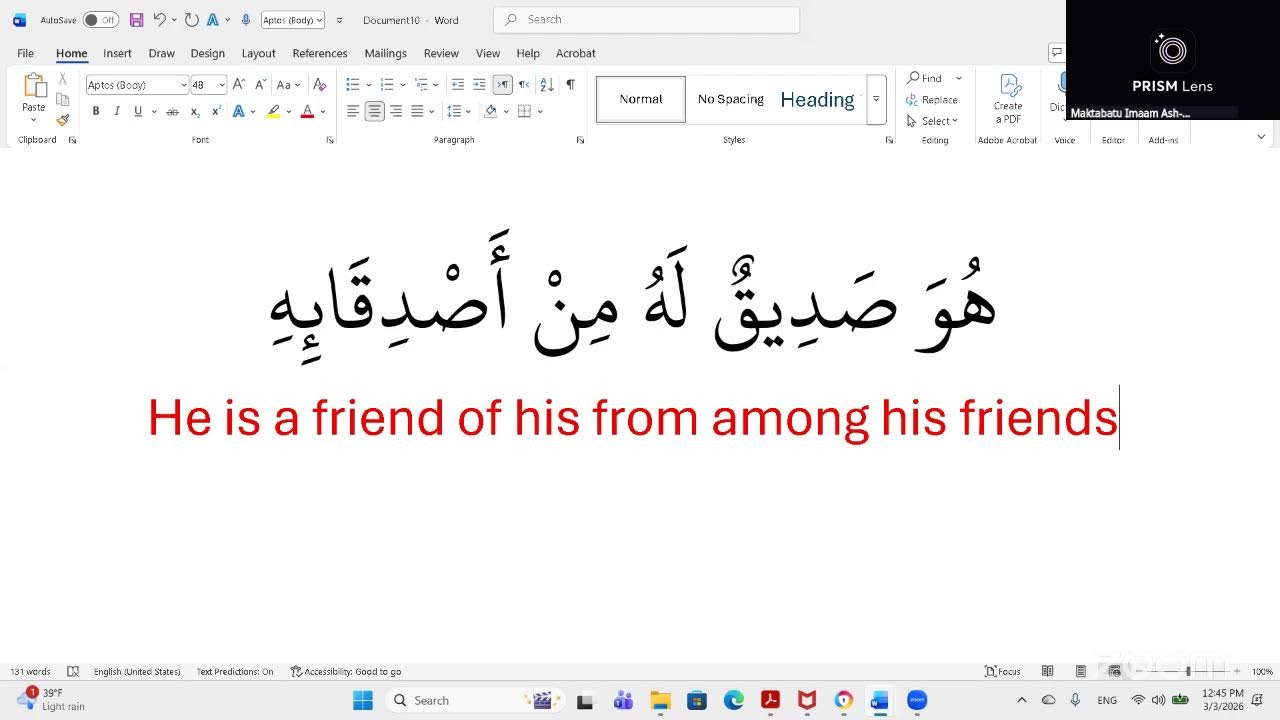Screen dimensions: 1280x720
Task: Clear all formatting from selection
Action: [320, 85]
